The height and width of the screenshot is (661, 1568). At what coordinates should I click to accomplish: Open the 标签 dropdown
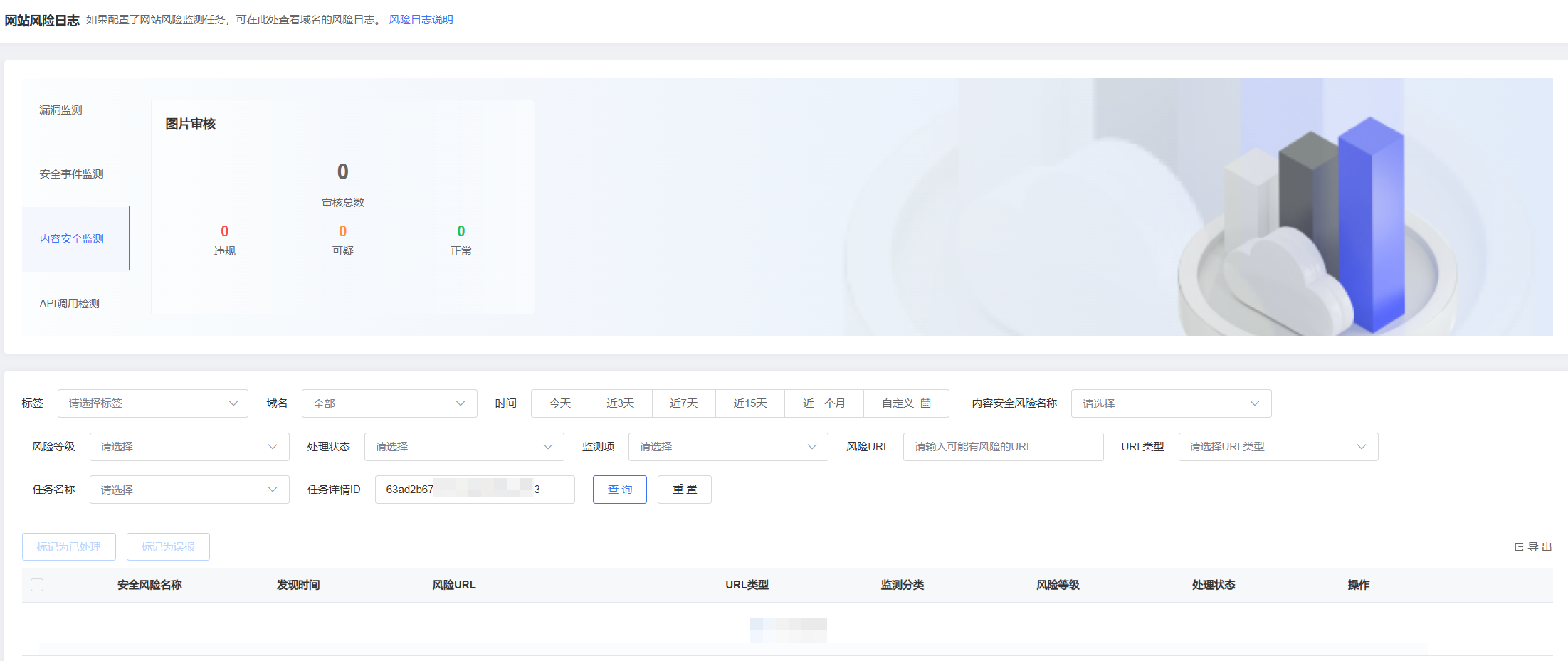pos(153,403)
